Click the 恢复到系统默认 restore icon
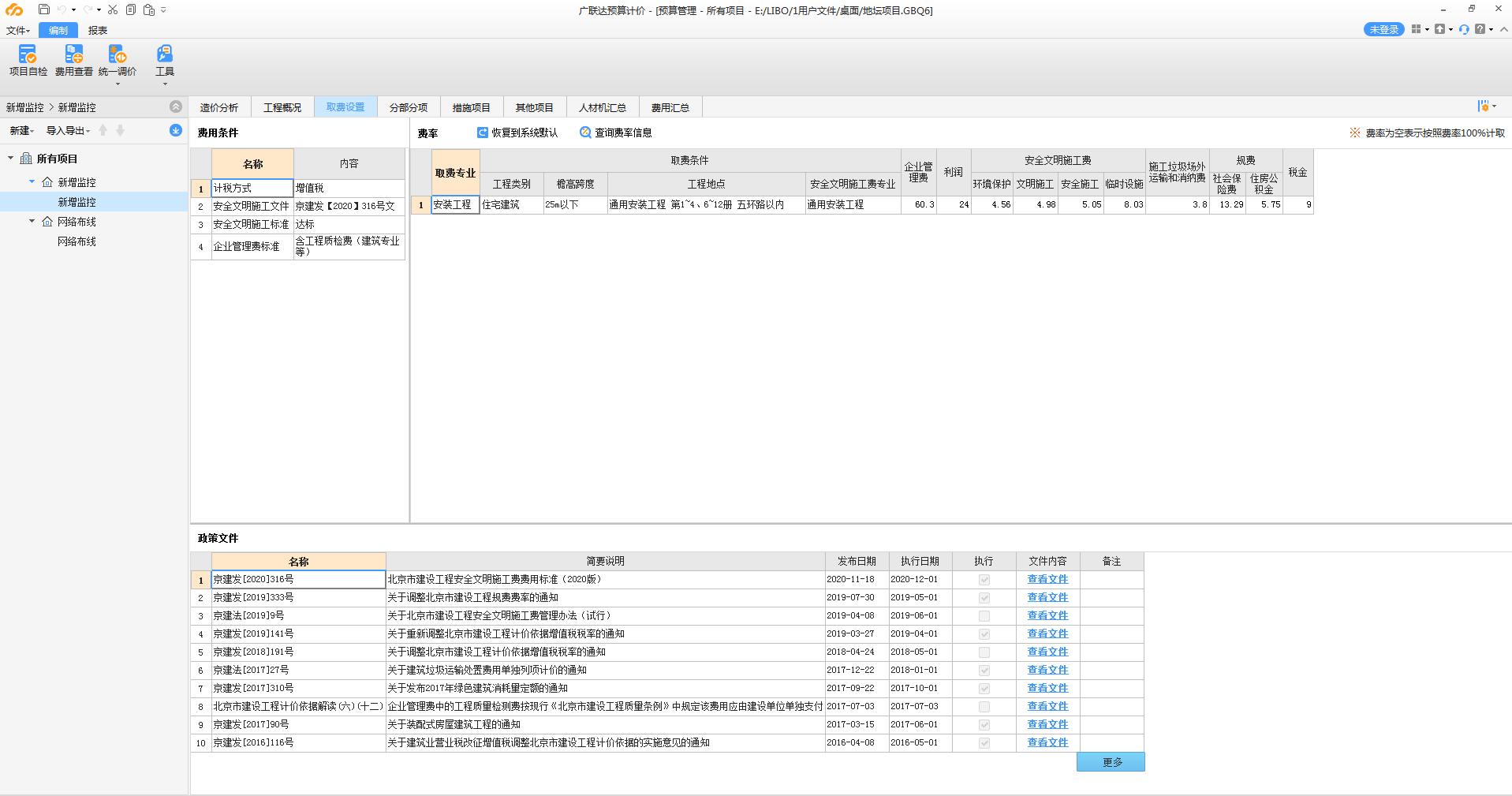Viewport: 1512px width, 796px height. (483, 133)
